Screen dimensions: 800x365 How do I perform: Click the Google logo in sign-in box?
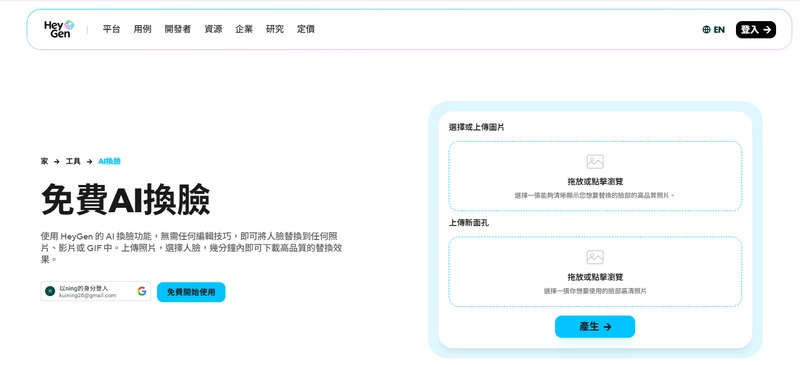(142, 291)
